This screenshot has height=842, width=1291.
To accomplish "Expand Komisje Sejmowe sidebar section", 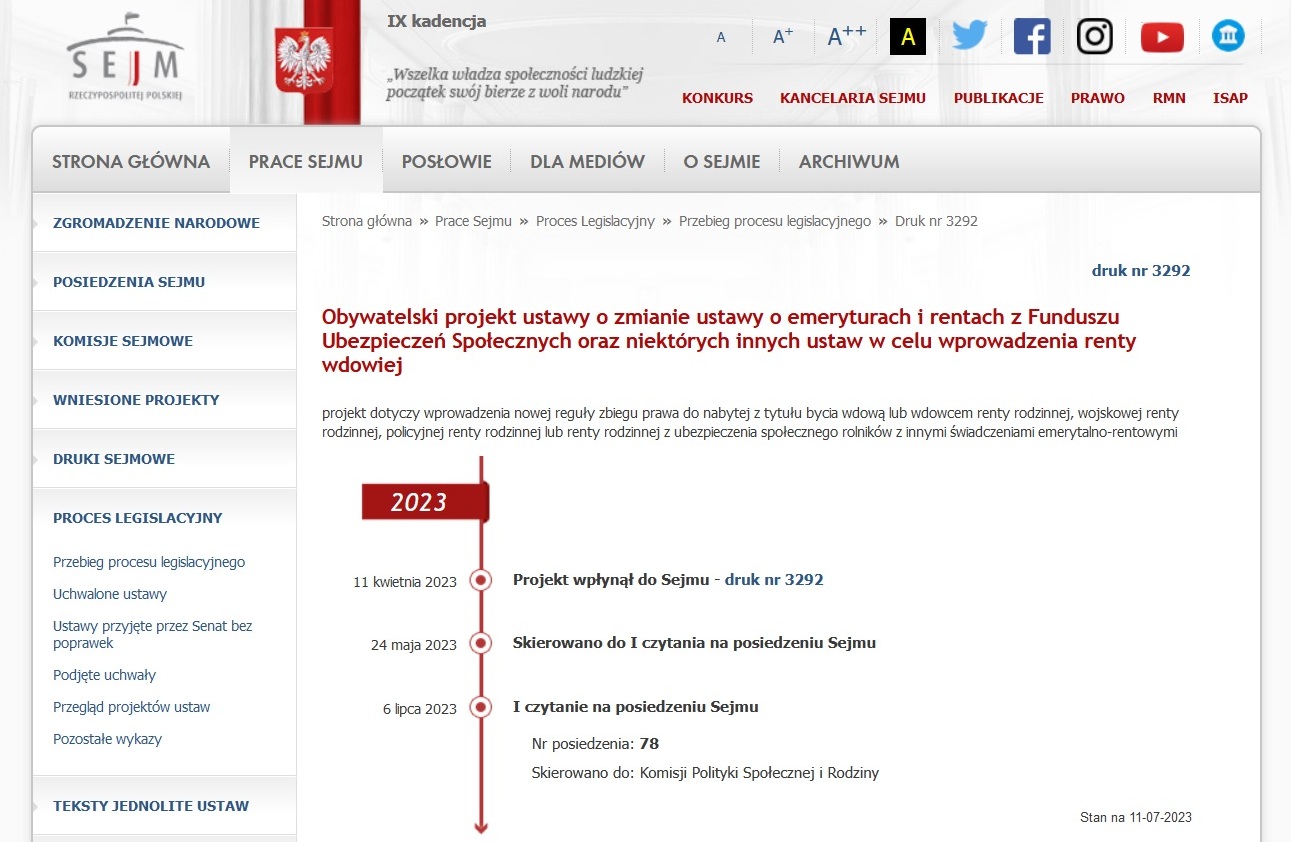I will pyautogui.click(x=123, y=341).
